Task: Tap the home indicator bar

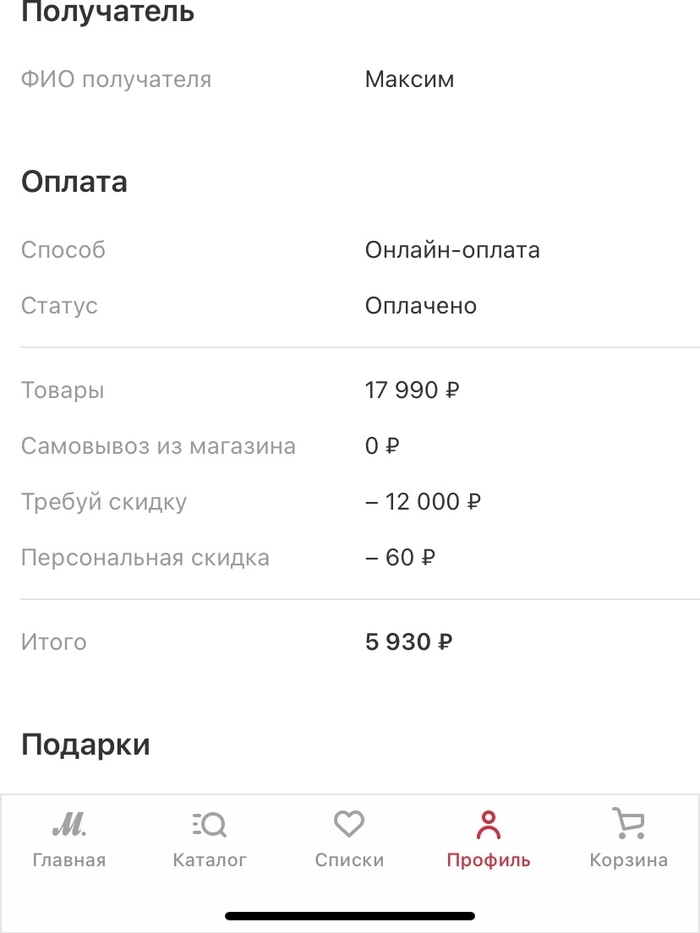Action: pos(350,915)
